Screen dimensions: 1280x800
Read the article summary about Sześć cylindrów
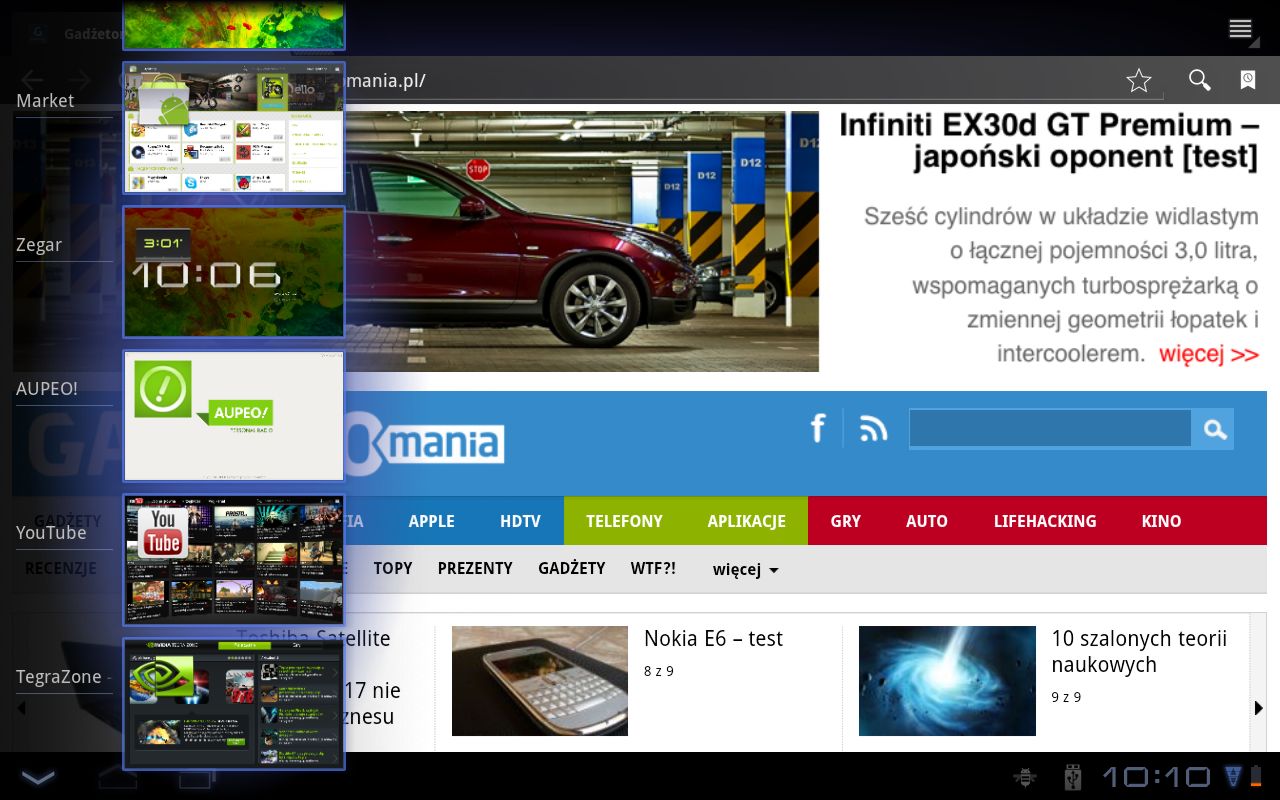coord(1061,285)
